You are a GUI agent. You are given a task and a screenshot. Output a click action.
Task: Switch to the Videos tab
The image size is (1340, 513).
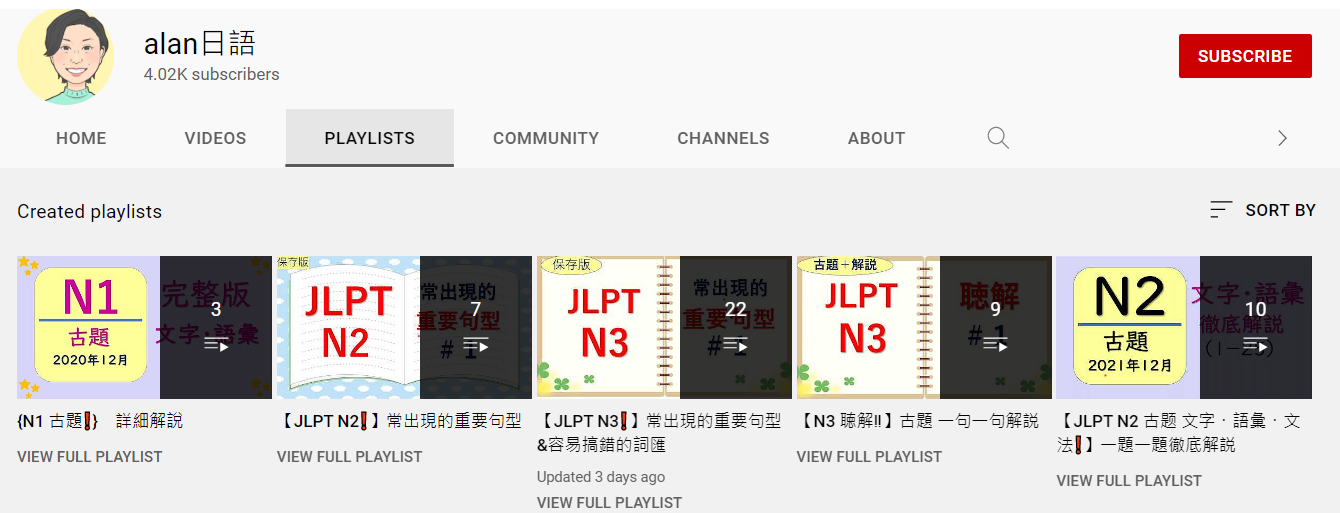click(x=215, y=138)
